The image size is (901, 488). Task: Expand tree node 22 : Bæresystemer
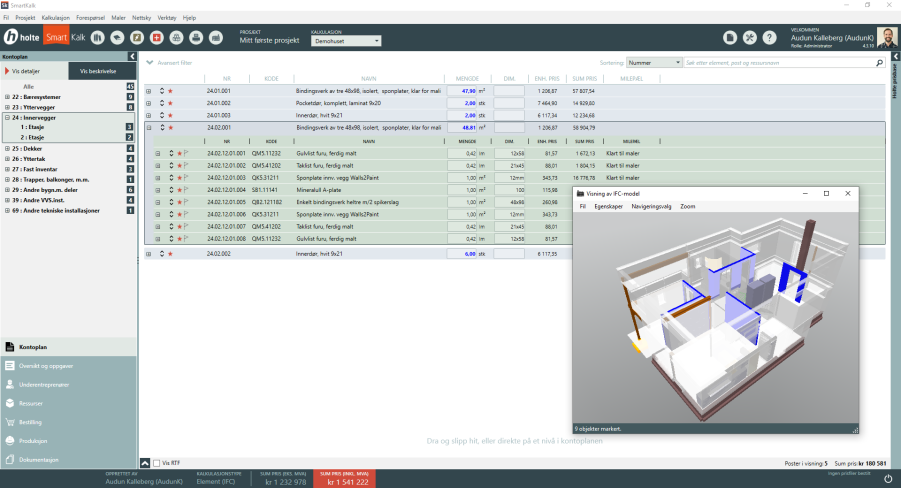point(6,97)
